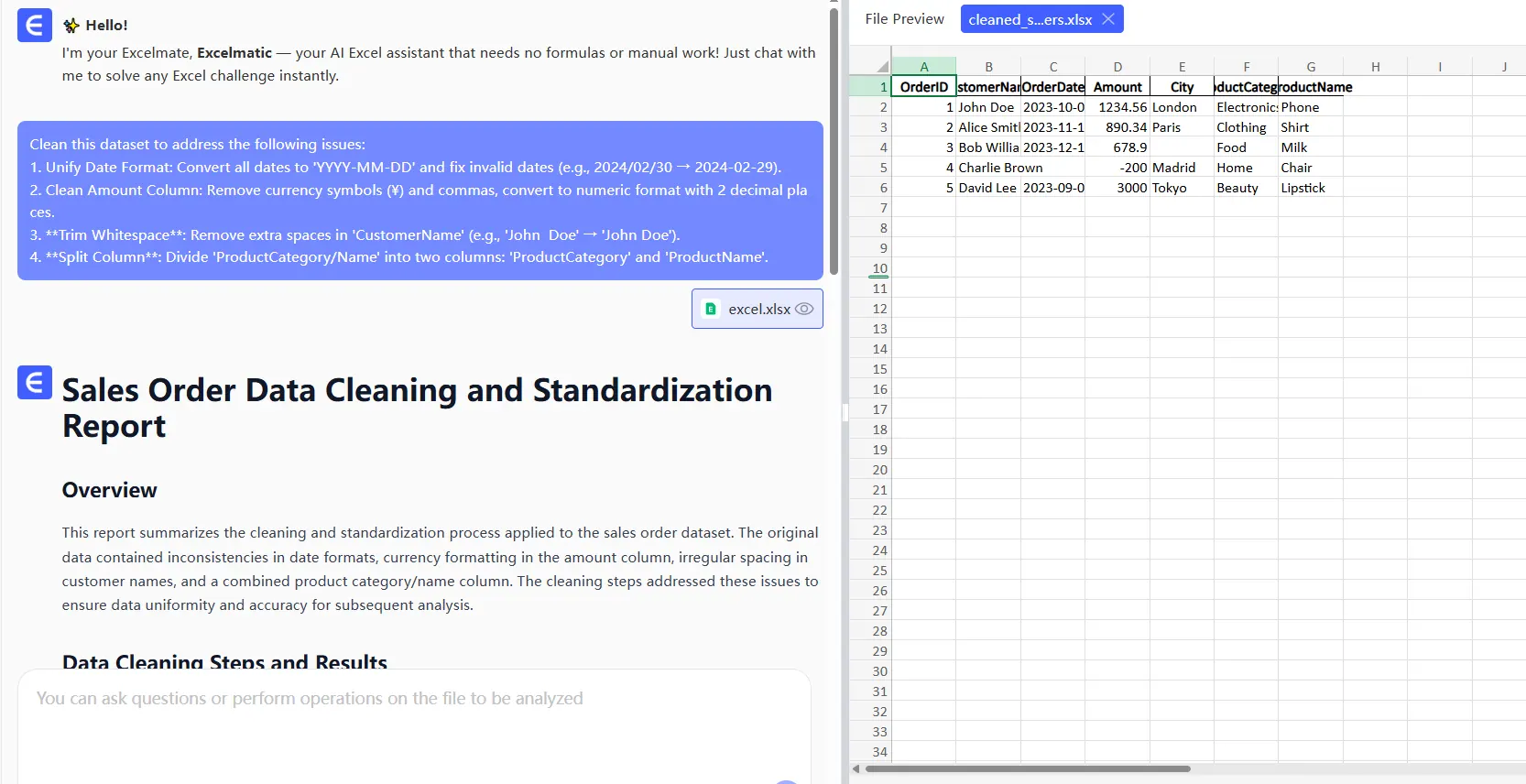This screenshot has width=1526, height=784.
Task: Click the Excelmatic logo beside the Hello greeting
Action: tap(34, 26)
